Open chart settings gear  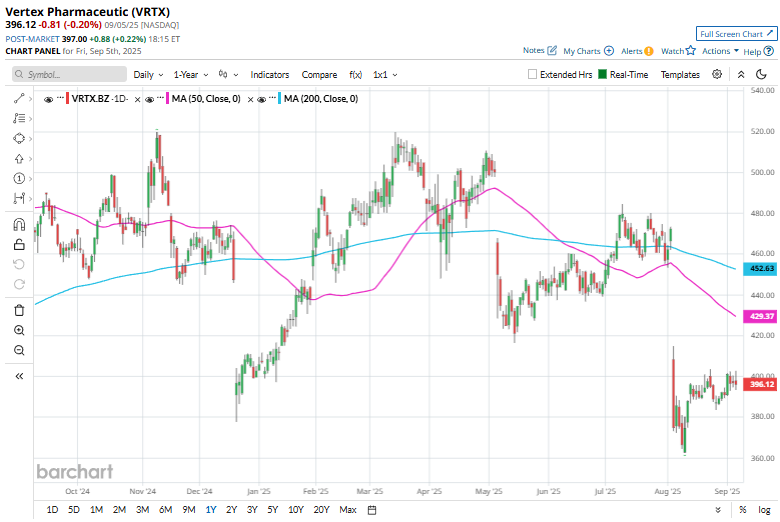click(x=717, y=74)
